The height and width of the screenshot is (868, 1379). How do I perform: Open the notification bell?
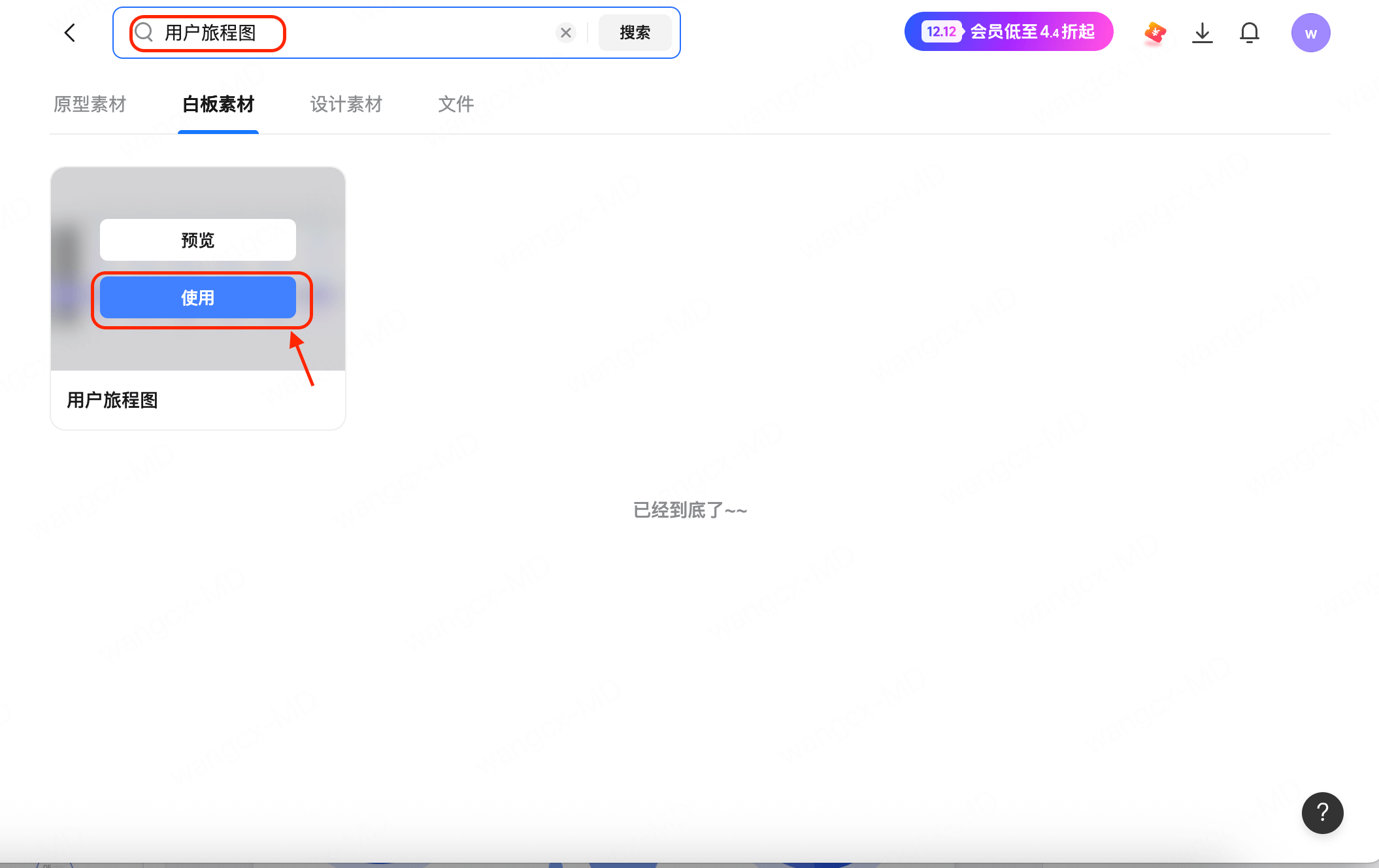coord(1249,32)
